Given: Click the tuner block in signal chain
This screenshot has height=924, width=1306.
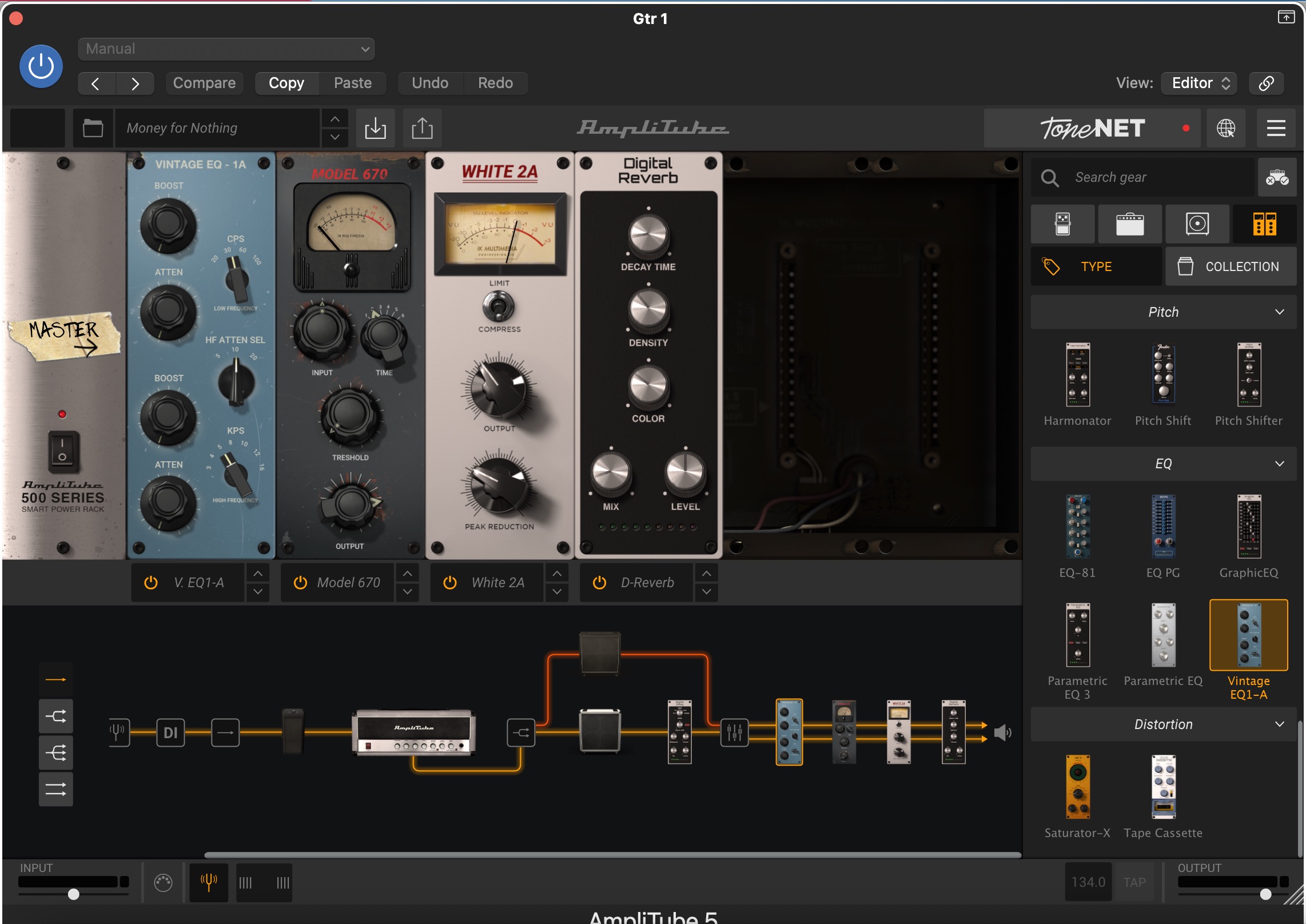Looking at the screenshot, I should click(119, 732).
